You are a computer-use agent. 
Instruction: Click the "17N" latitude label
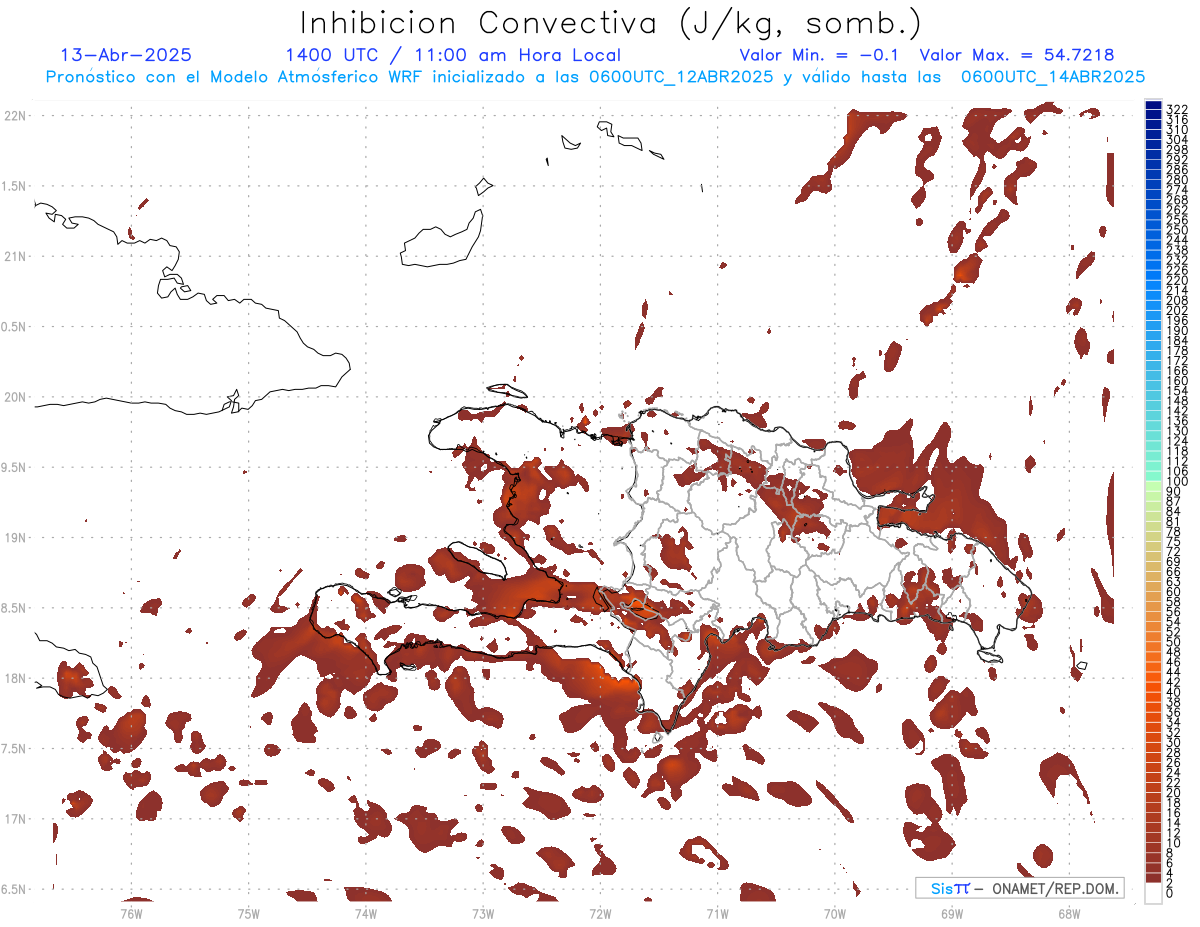[14, 820]
